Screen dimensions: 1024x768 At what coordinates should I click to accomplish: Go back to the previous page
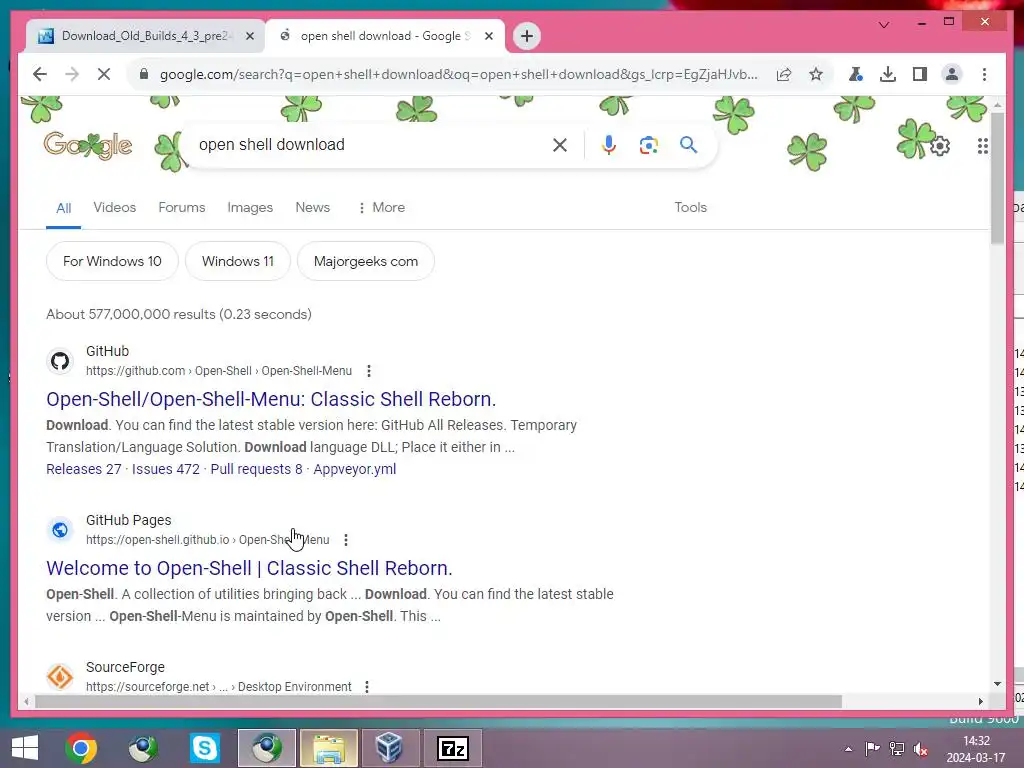(x=40, y=74)
